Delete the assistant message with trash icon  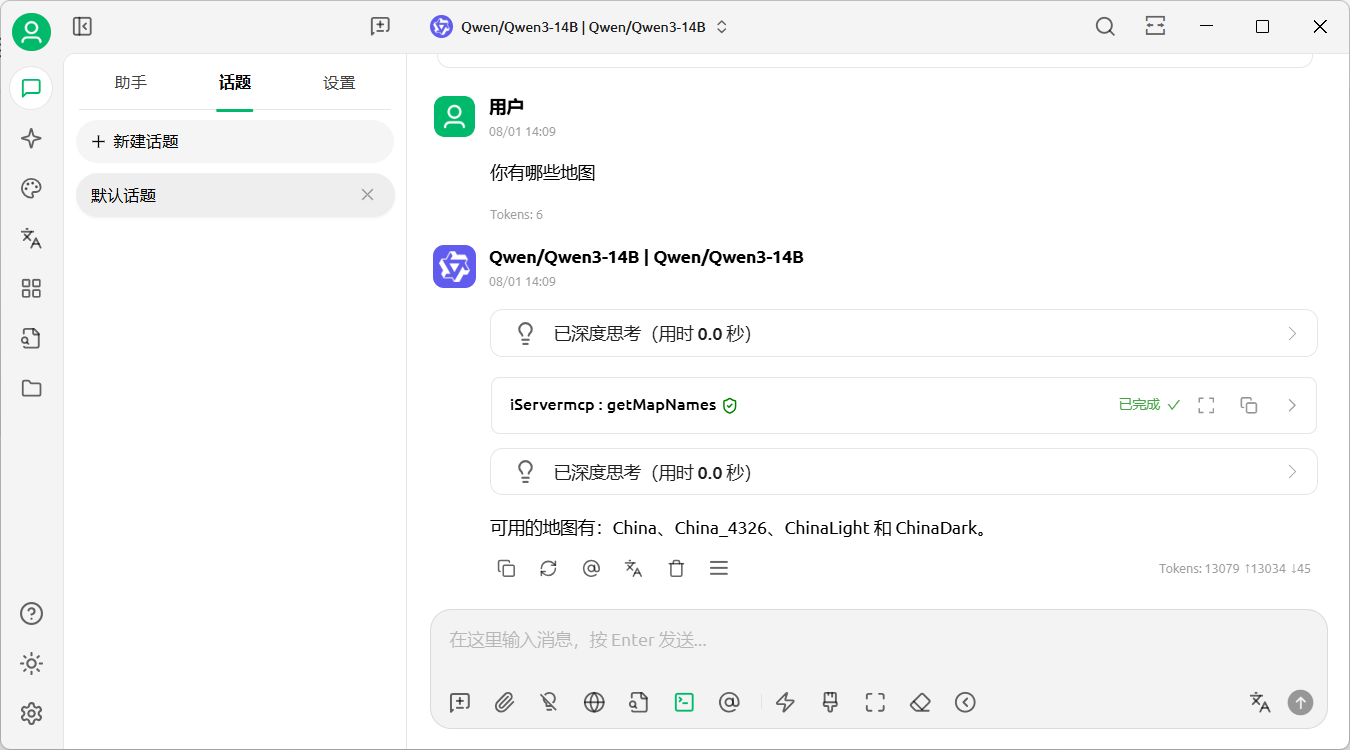(676, 568)
